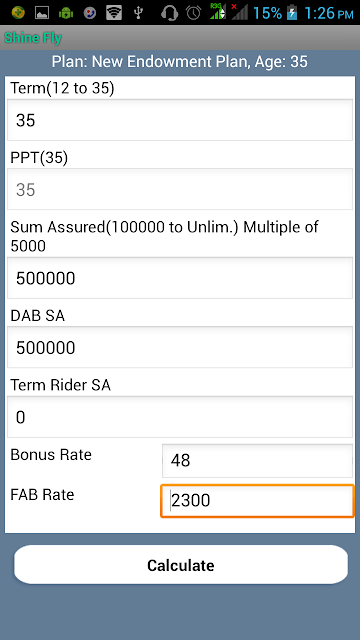Focus the Term field showing 35

pos(180,120)
